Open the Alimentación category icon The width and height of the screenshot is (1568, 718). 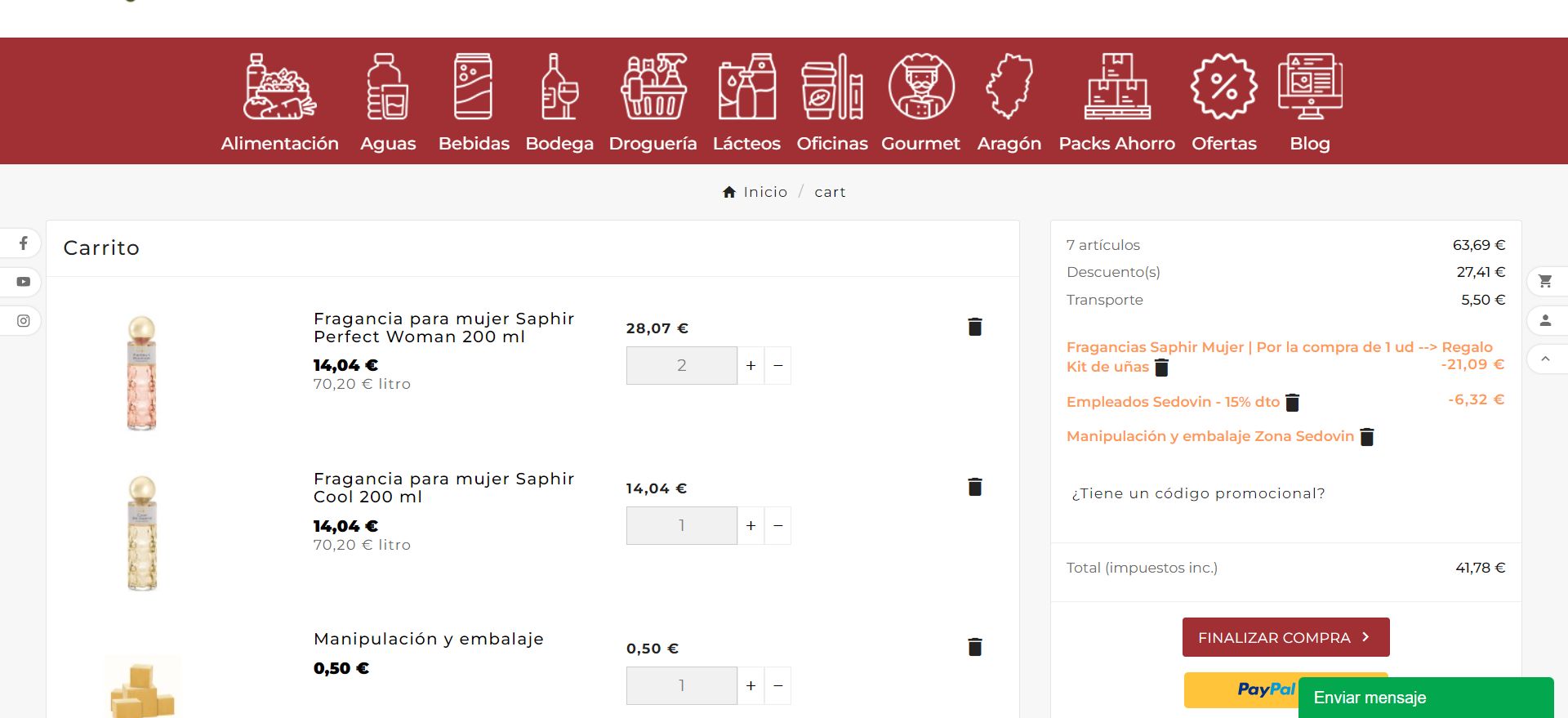click(279, 87)
